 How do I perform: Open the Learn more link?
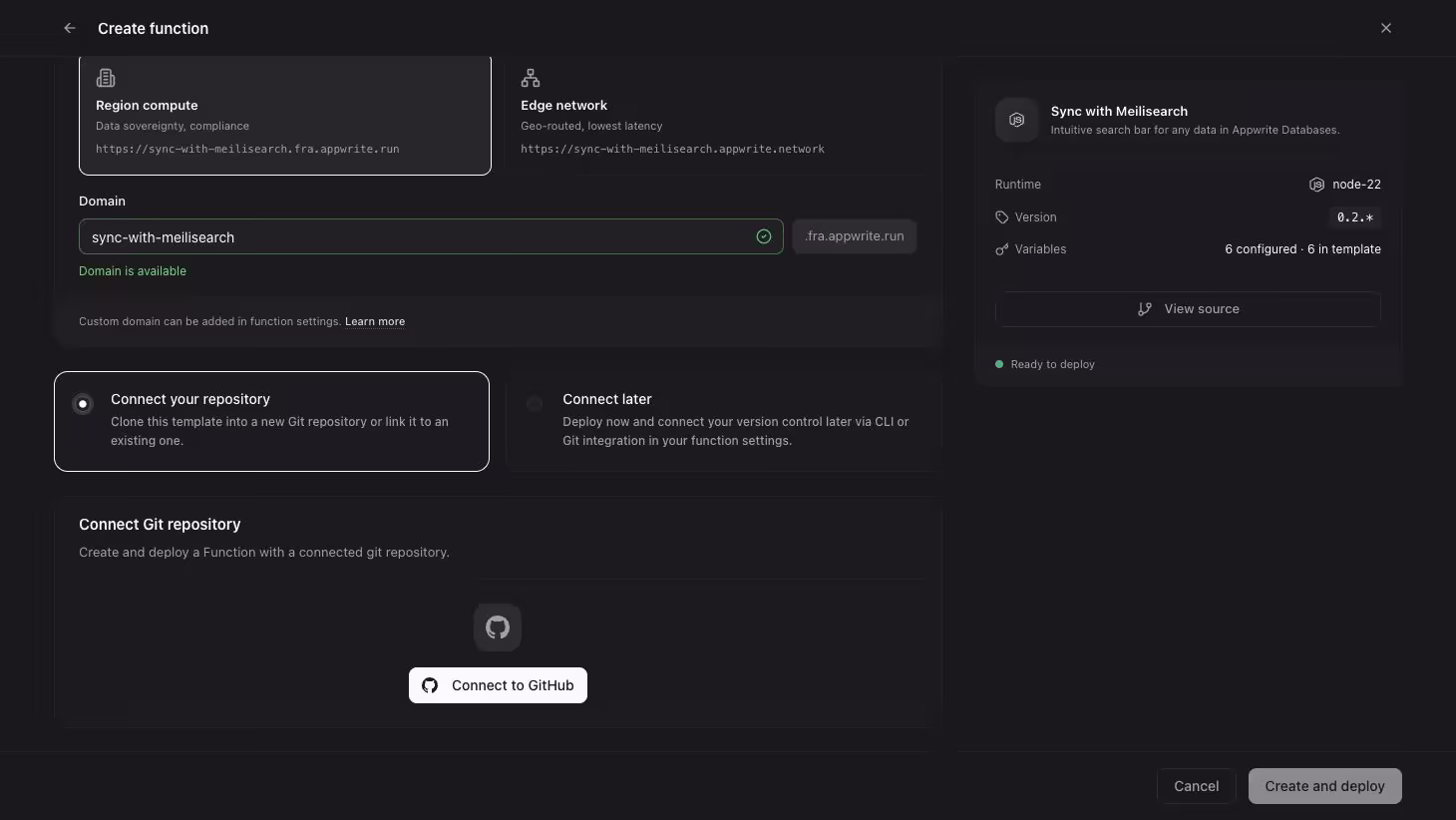pyautogui.click(x=375, y=321)
